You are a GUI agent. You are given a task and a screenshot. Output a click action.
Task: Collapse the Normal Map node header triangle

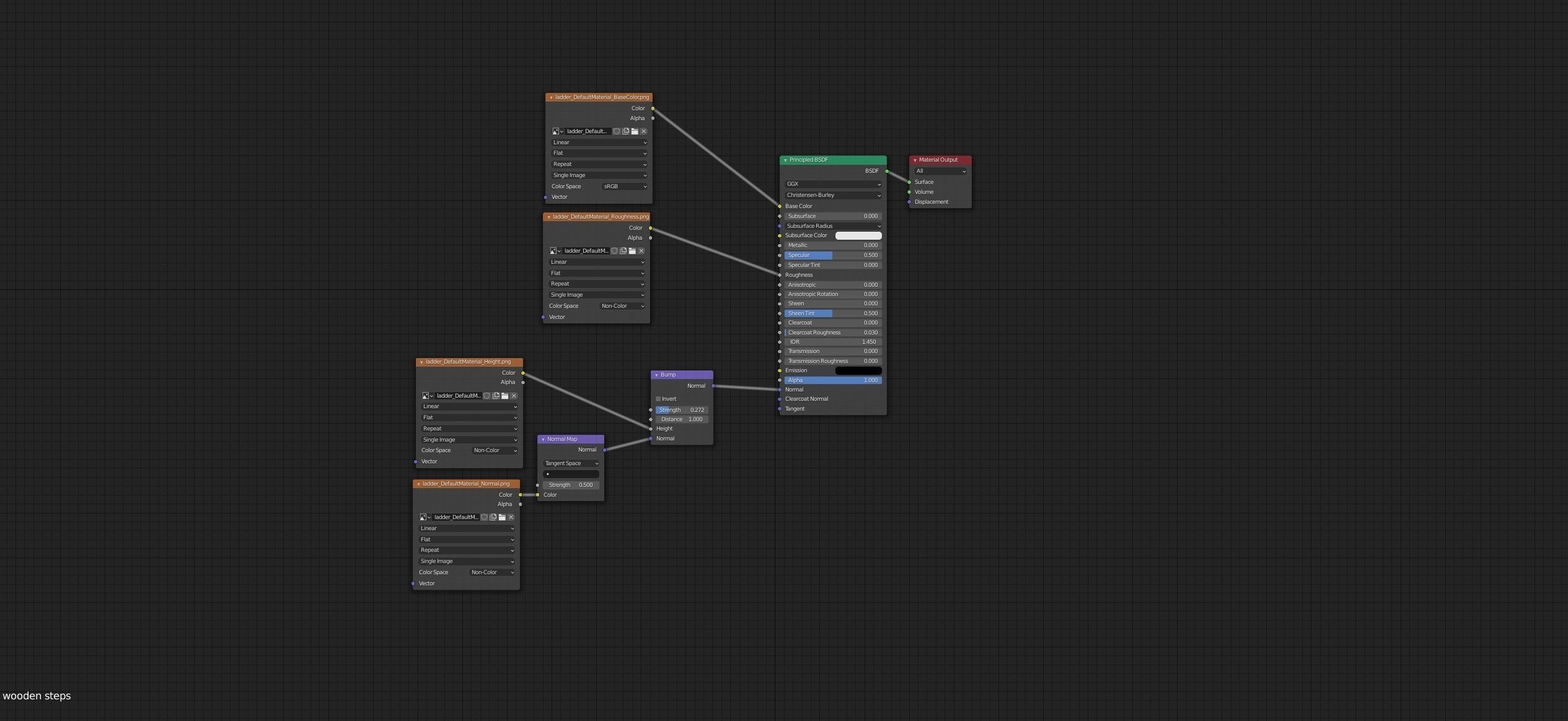coord(543,440)
